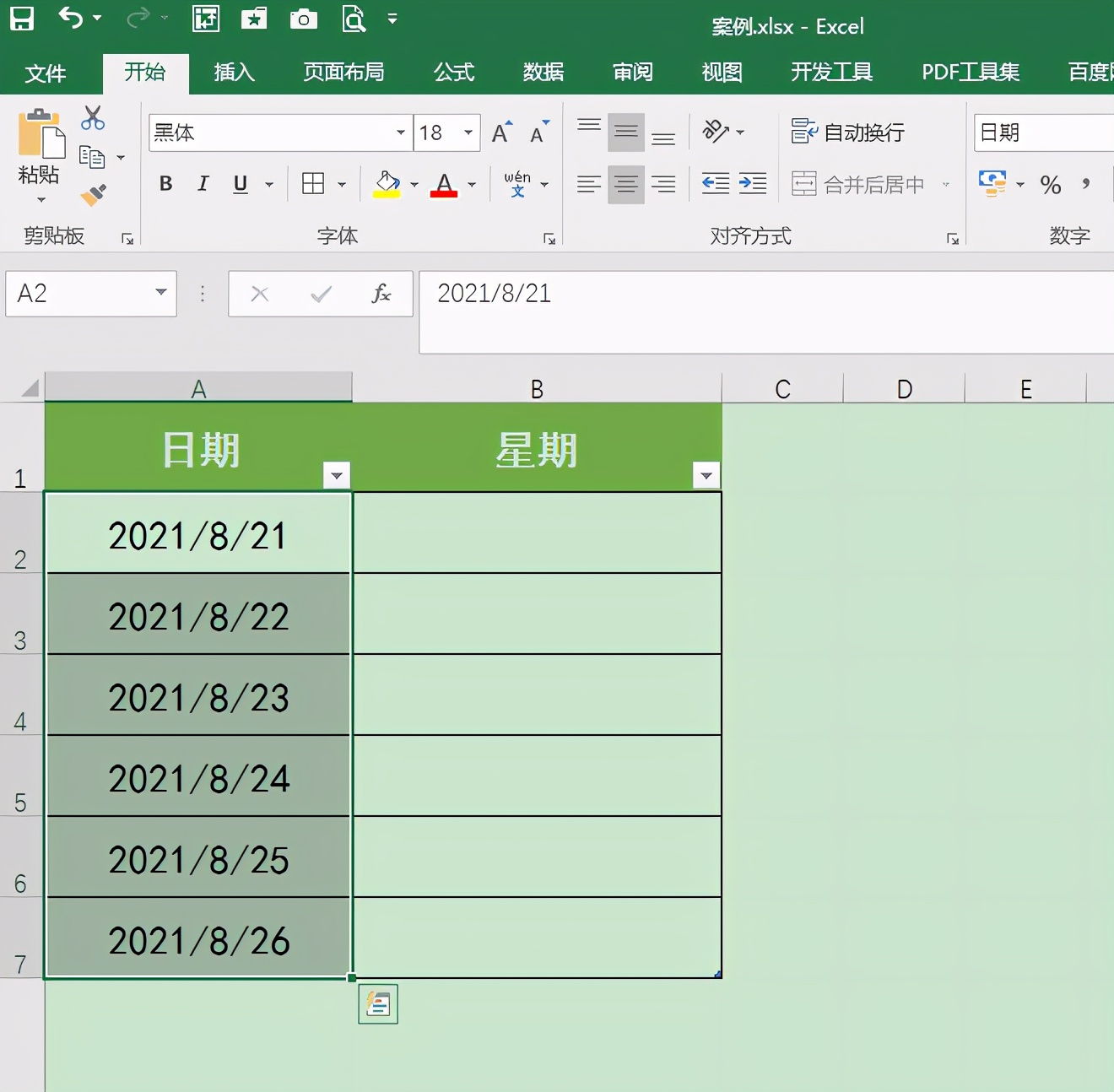The height and width of the screenshot is (1092, 1114).
Task: Copy the selected cells
Action: tap(91, 157)
